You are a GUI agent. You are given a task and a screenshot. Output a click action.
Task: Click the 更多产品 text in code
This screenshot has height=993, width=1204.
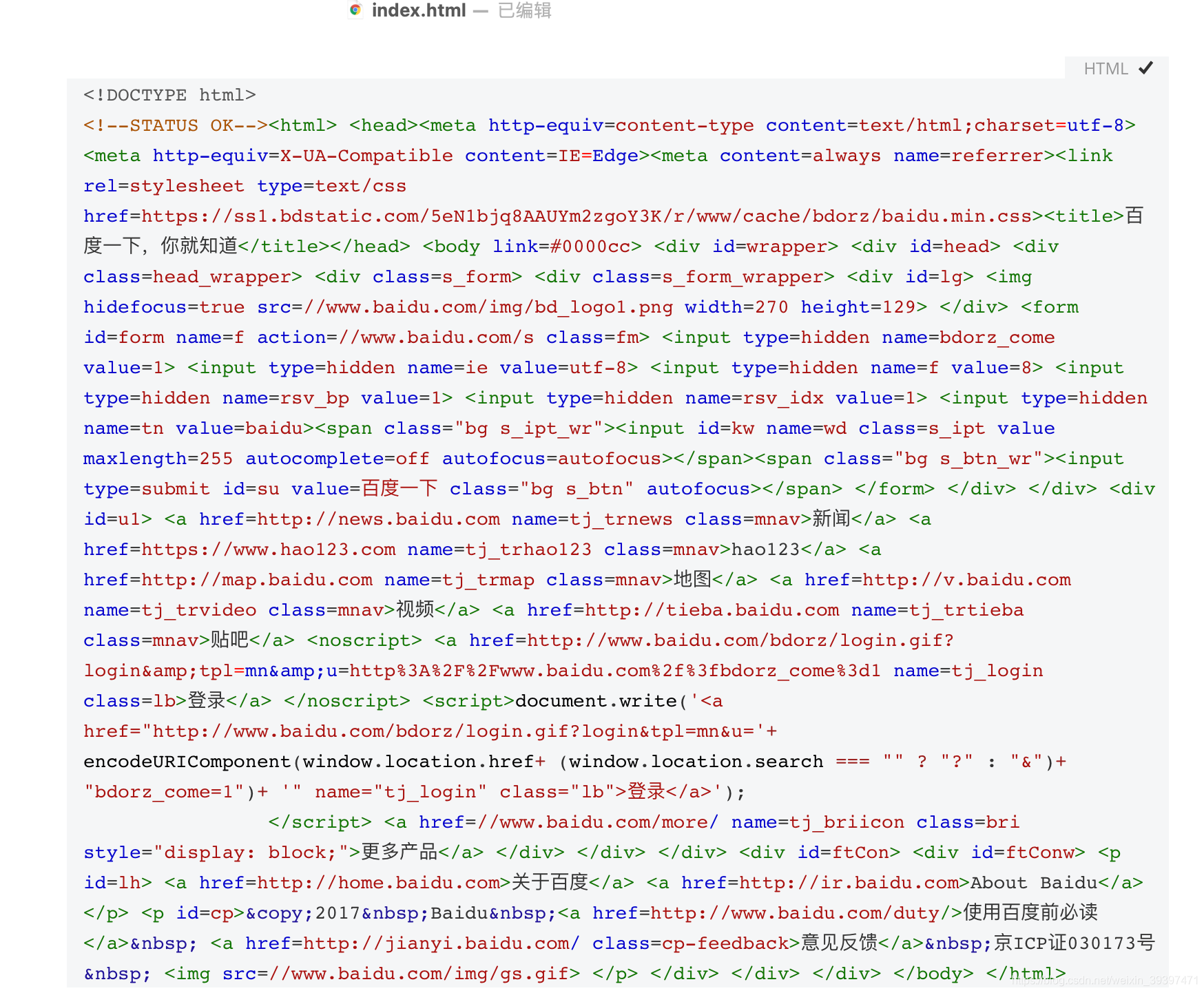pos(399,852)
